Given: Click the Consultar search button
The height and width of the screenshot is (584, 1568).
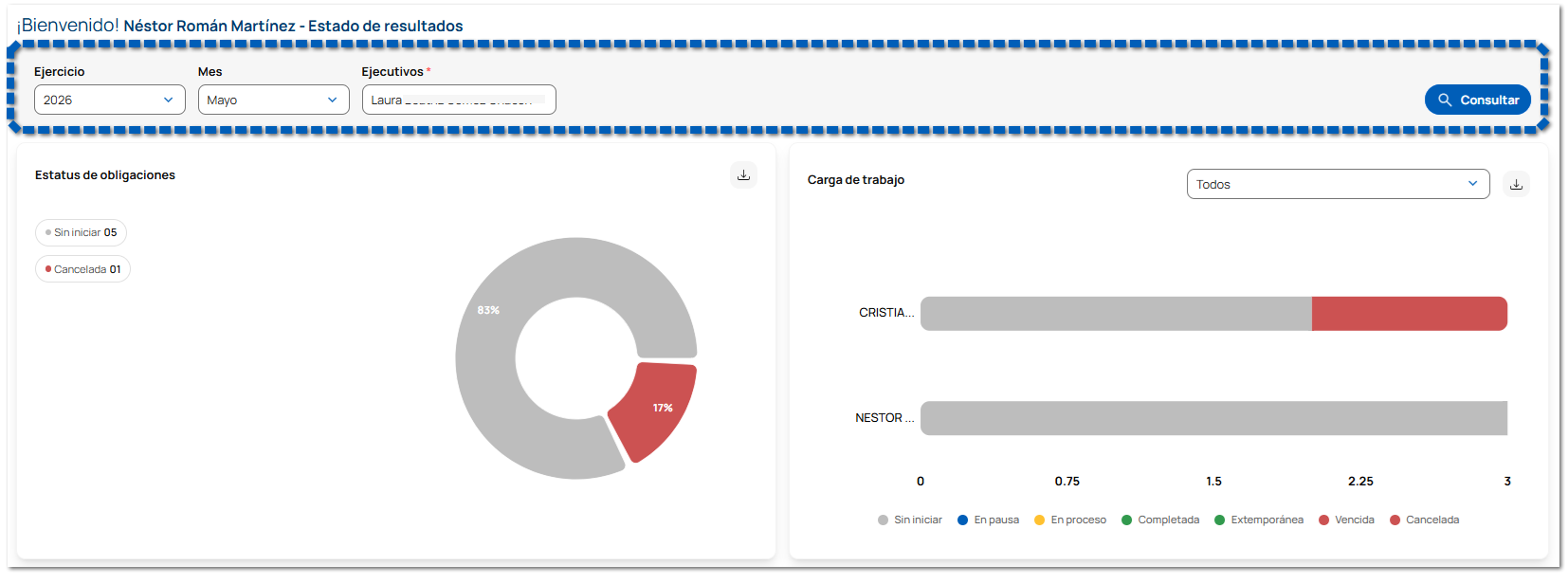Looking at the screenshot, I should (1477, 100).
